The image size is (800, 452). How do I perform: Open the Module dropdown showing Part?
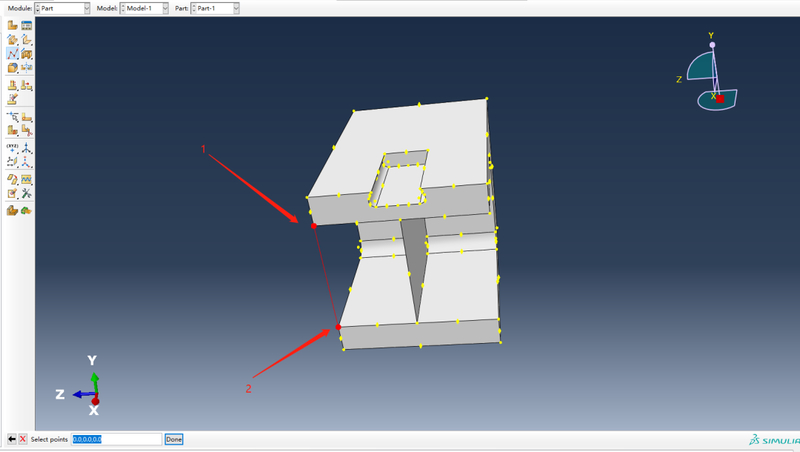(62, 8)
